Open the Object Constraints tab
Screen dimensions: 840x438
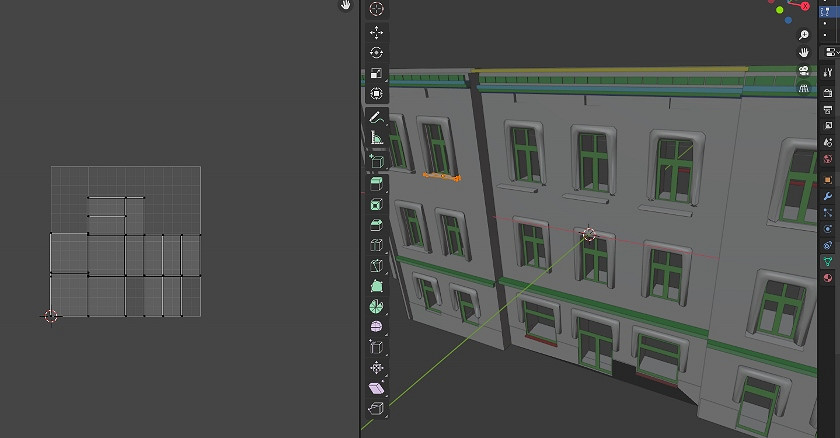pos(828,245)
